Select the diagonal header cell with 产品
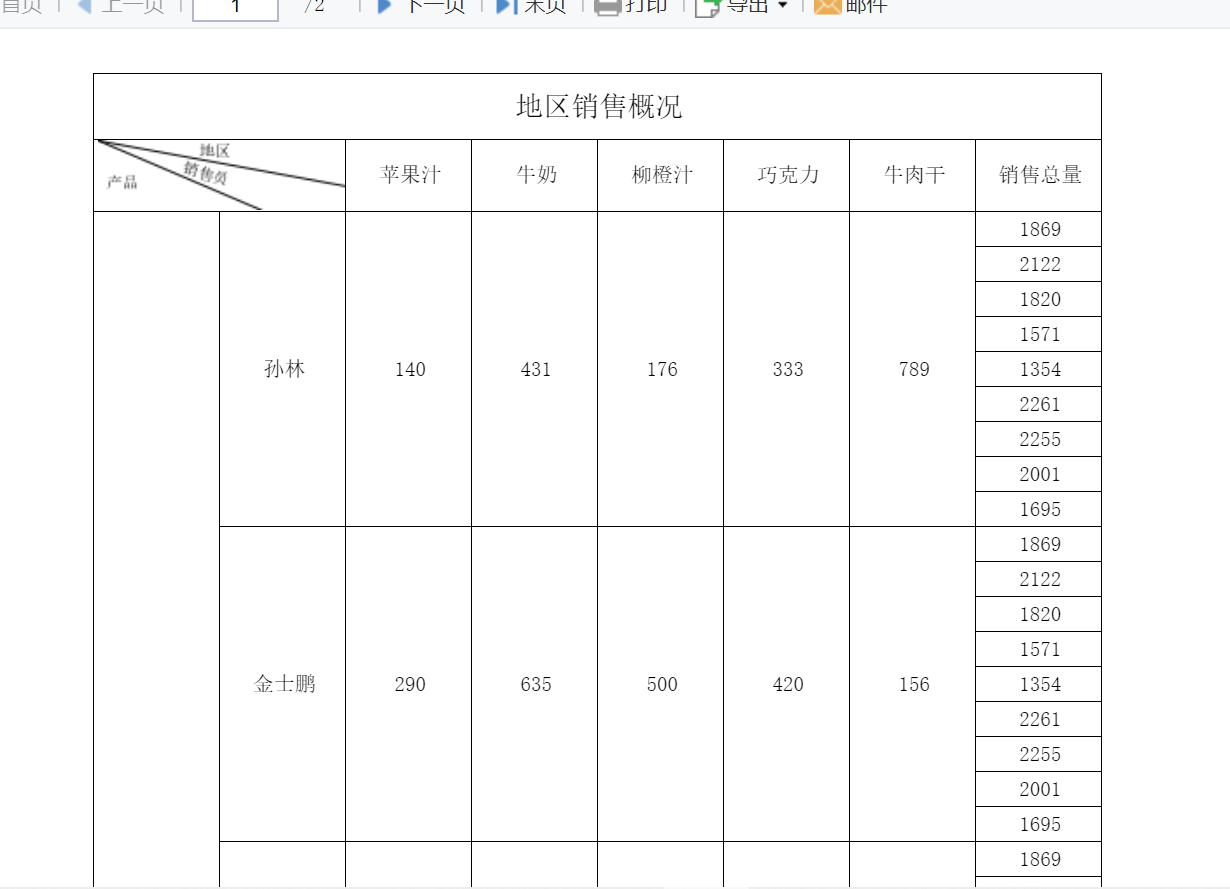The height and width of the screenshot is (889, 1230). click(220, 175)
